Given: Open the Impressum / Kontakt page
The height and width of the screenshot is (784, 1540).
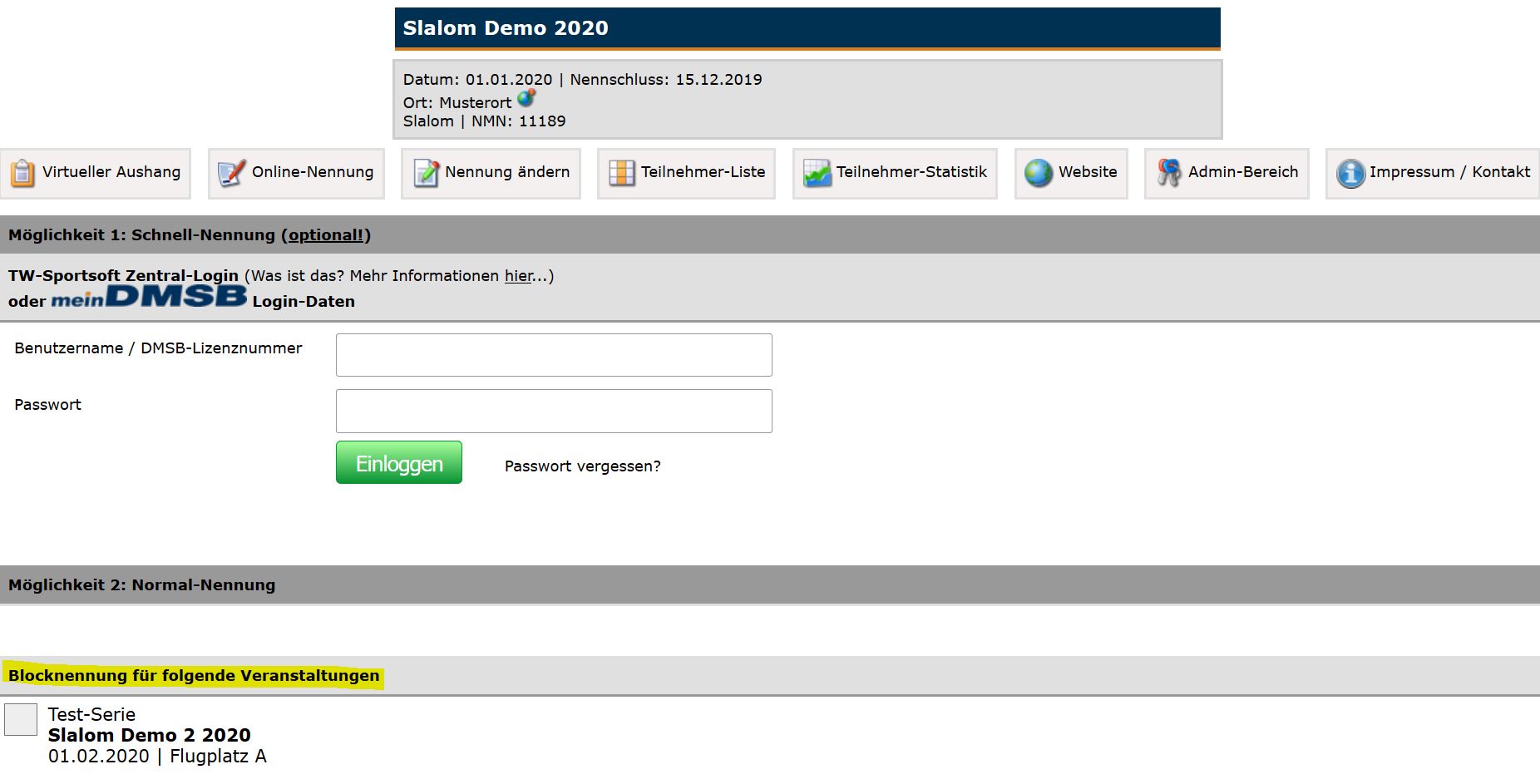Looking at the screenshot, I should [1449, 172].
